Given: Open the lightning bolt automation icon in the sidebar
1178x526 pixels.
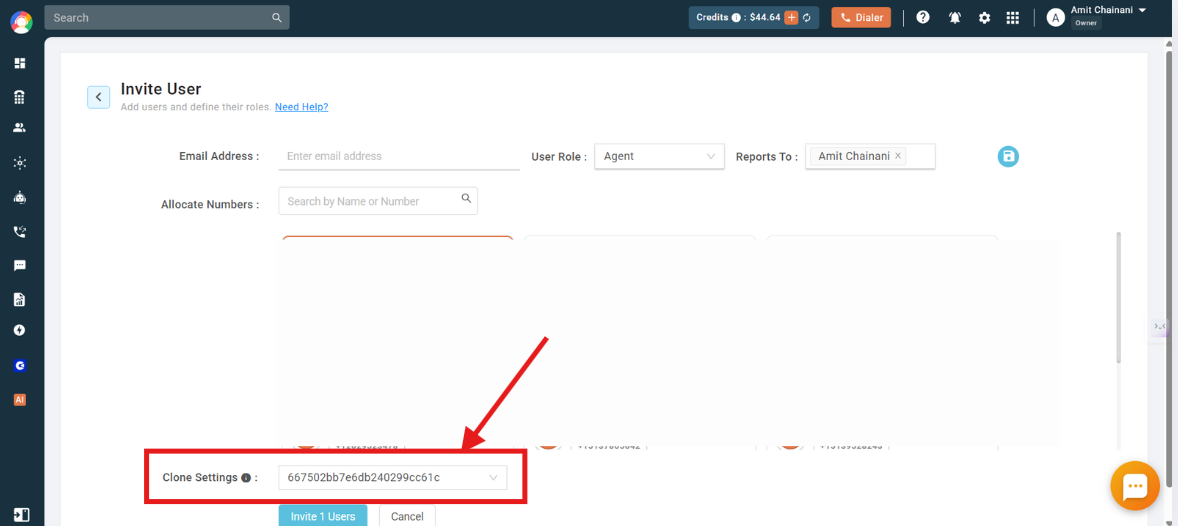Looking at the screenshot, I should point(20,331).
